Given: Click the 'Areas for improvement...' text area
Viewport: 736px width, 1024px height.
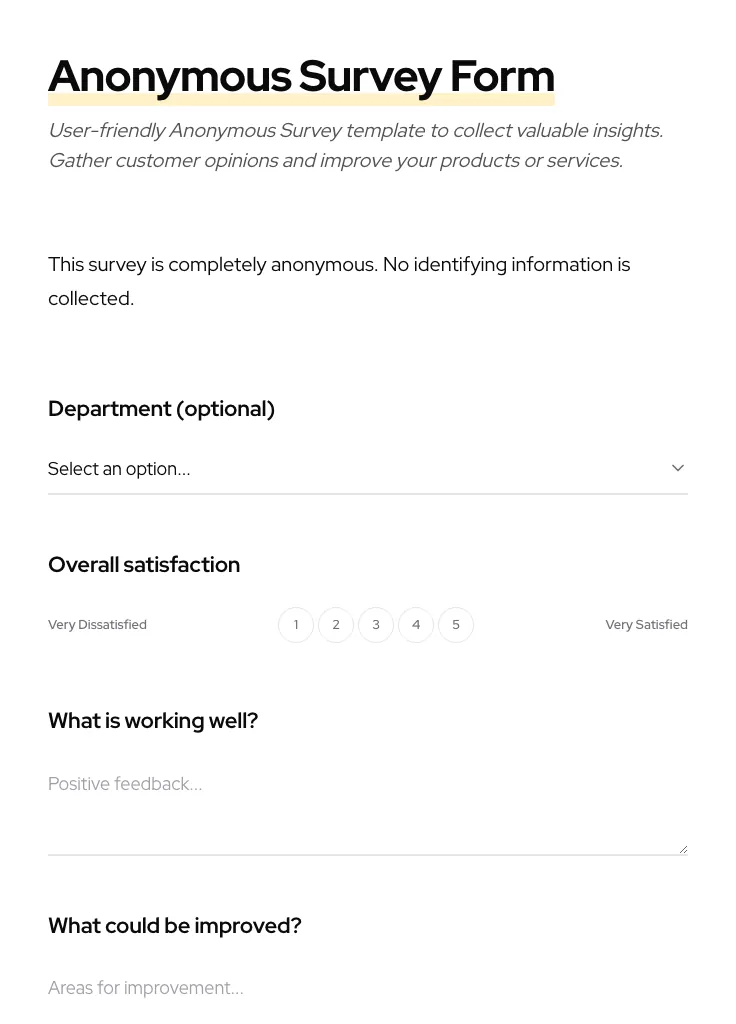Looking at the screenshot, I should click(368, 990).
